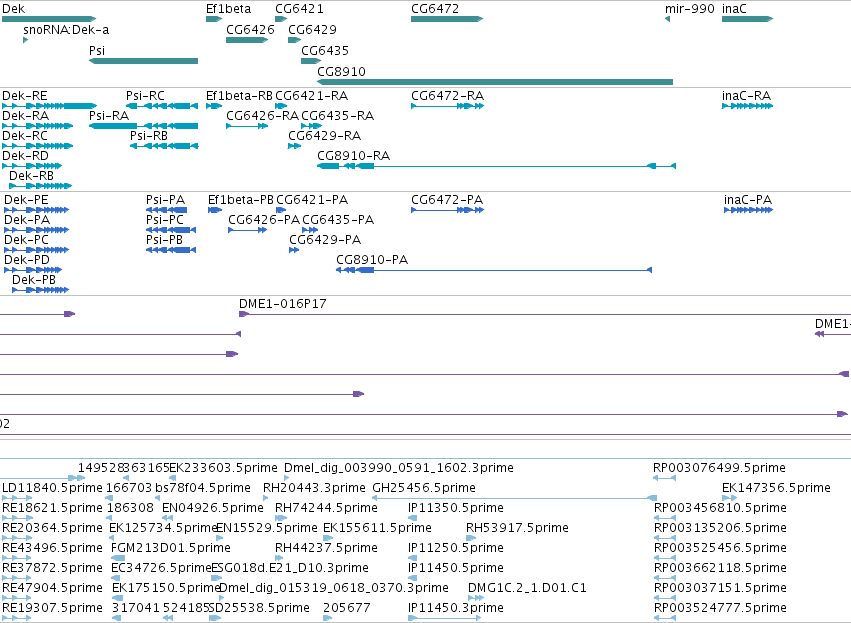Select the CG6429-RA transcript label
The height and width of the screenshot is (623, 851).
click(325, 136)
